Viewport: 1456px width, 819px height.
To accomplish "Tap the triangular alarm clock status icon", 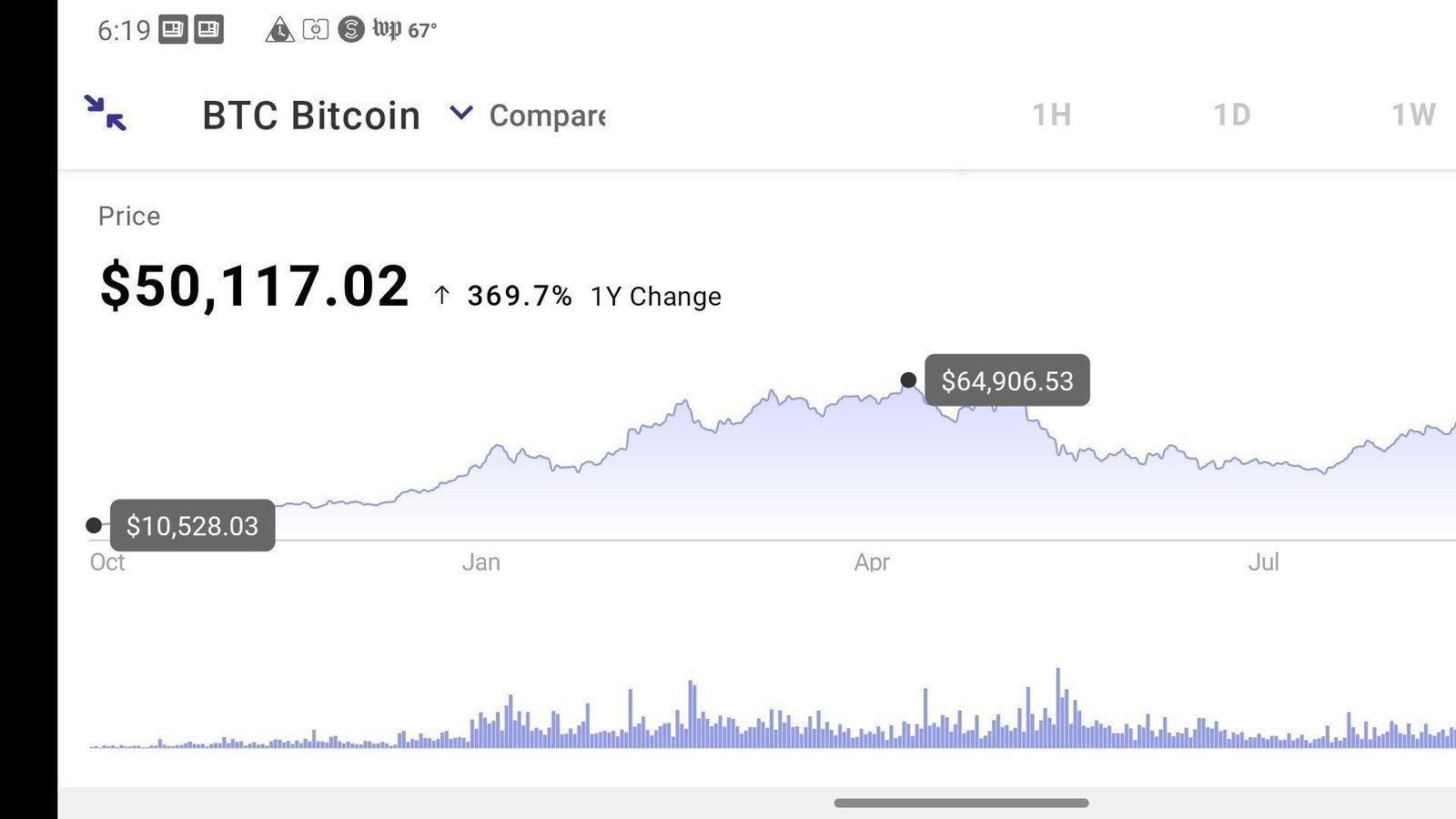I will 279,28.
